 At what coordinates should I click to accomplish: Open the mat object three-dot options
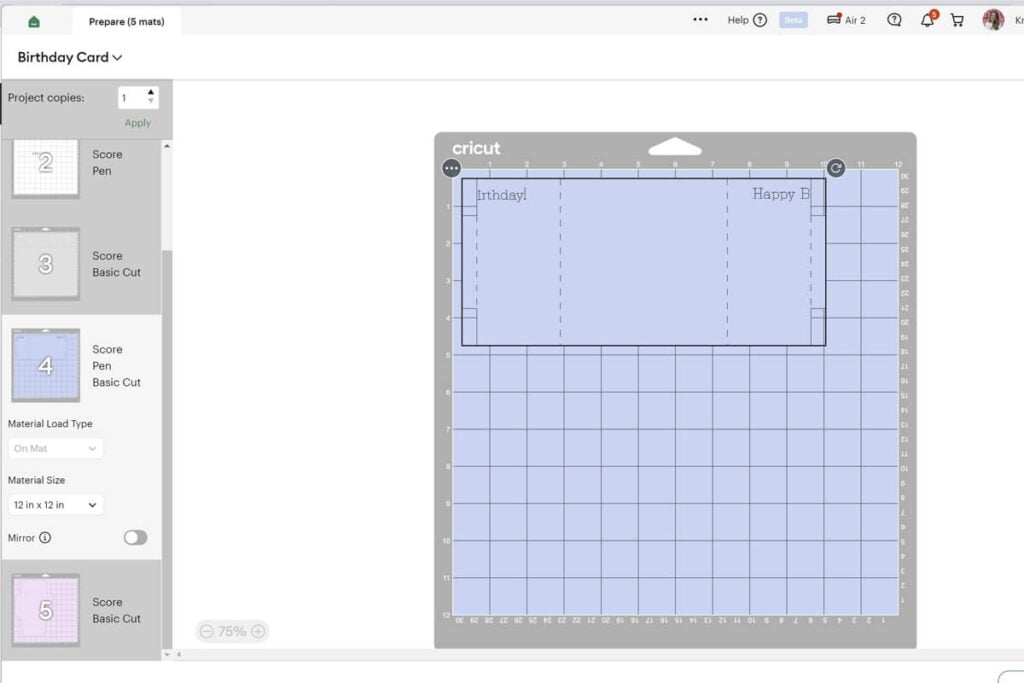pyautogui.click(x=451, y=168)
